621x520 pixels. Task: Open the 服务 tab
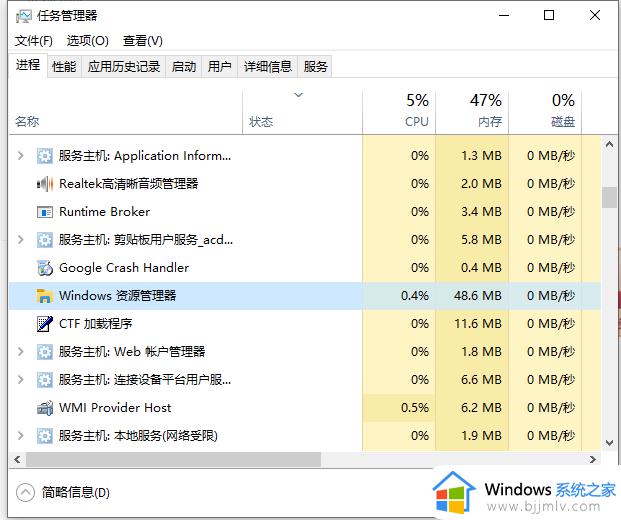[x=316, y=66]
